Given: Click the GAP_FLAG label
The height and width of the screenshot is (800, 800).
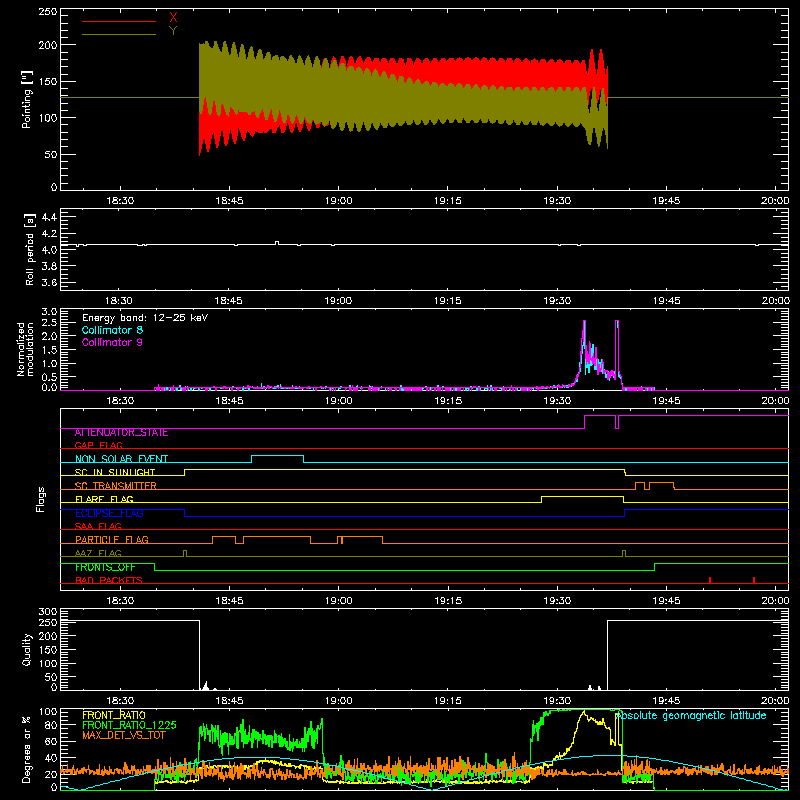Looking at the screenshot, I should pos(98,445).
